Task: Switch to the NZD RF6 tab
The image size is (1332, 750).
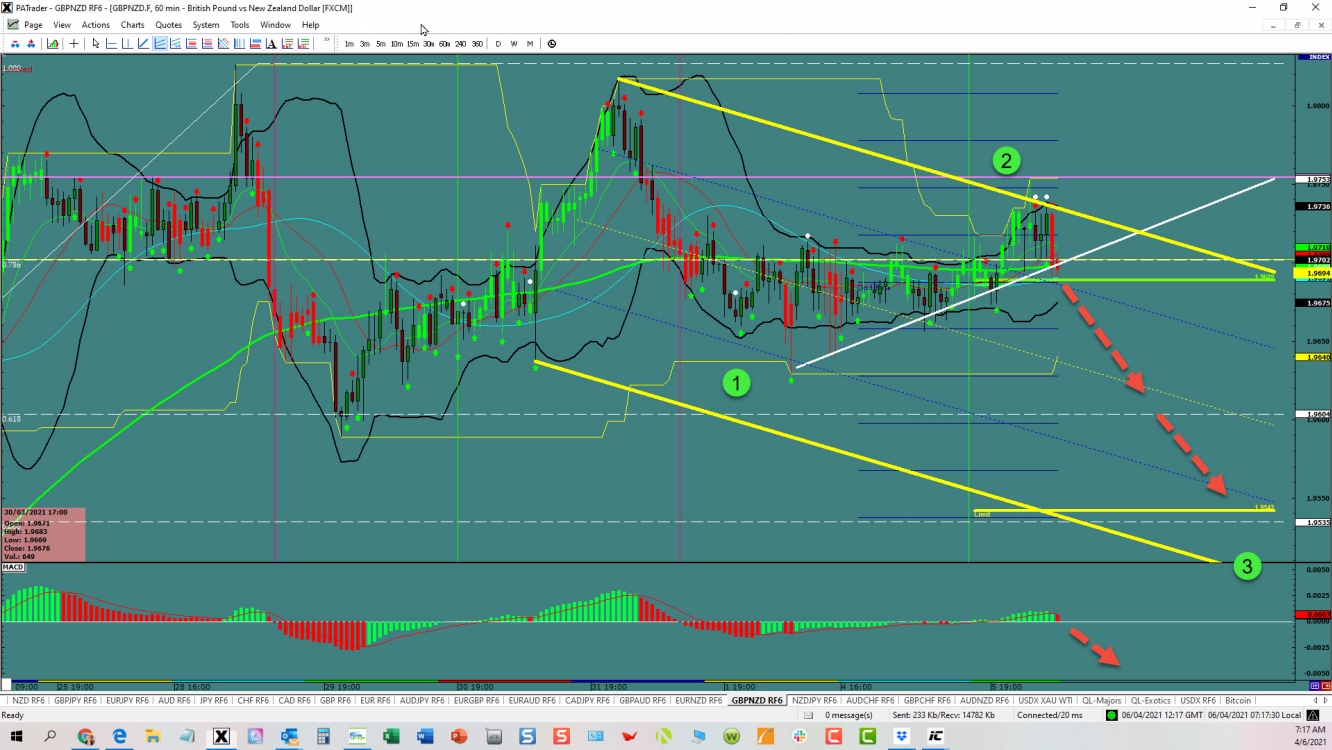Action: 27,701
